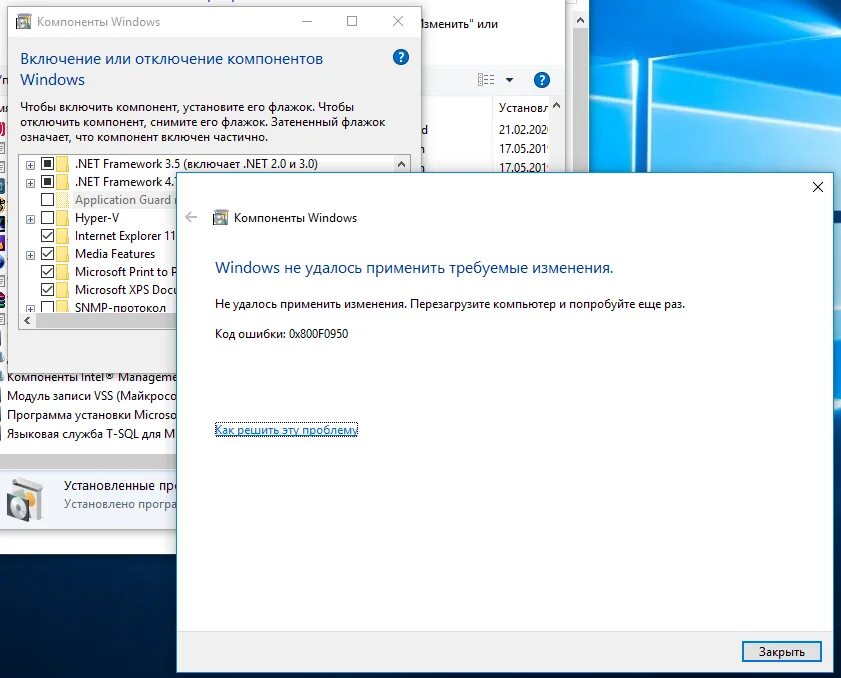Screen dimensions: 841x678
Task: Close the error dialog with X icon
Action: [x=817, y=187]
